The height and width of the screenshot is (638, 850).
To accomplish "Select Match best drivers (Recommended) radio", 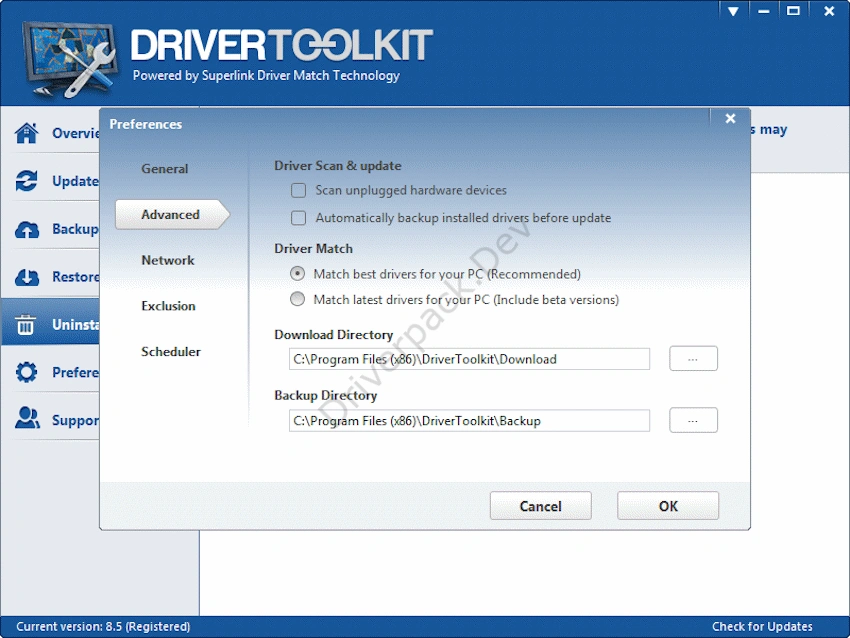I will point(297,274).
